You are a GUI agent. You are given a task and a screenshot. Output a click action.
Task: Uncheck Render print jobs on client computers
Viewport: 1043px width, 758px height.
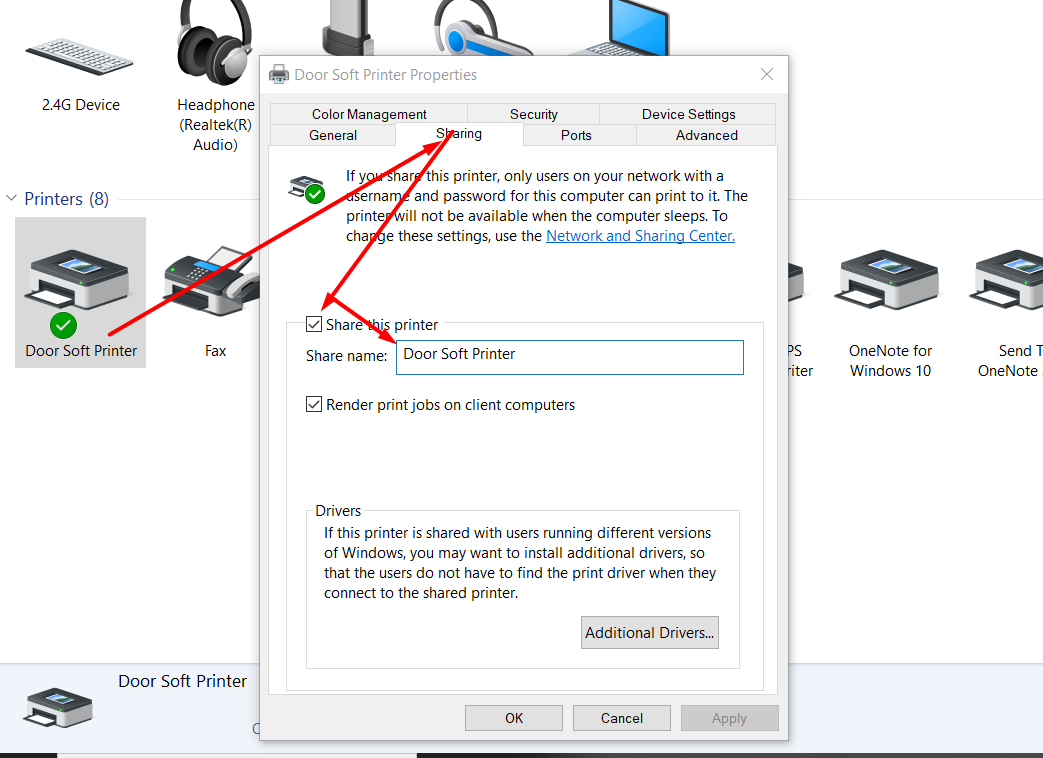point(315,405)
